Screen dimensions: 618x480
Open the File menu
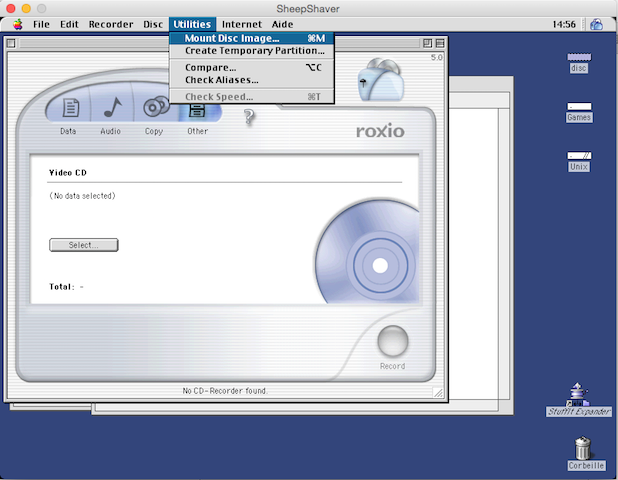tap(41, 24)
